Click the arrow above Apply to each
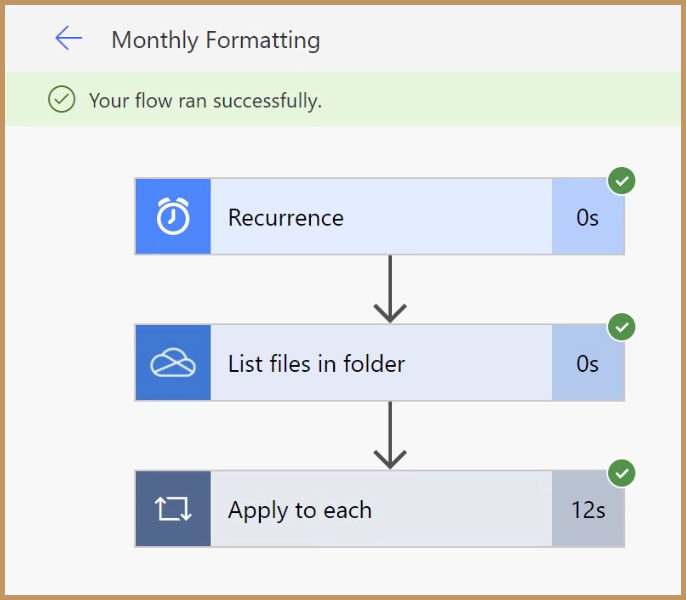Viewport: 686px width, 600px height. pos(390,435)
